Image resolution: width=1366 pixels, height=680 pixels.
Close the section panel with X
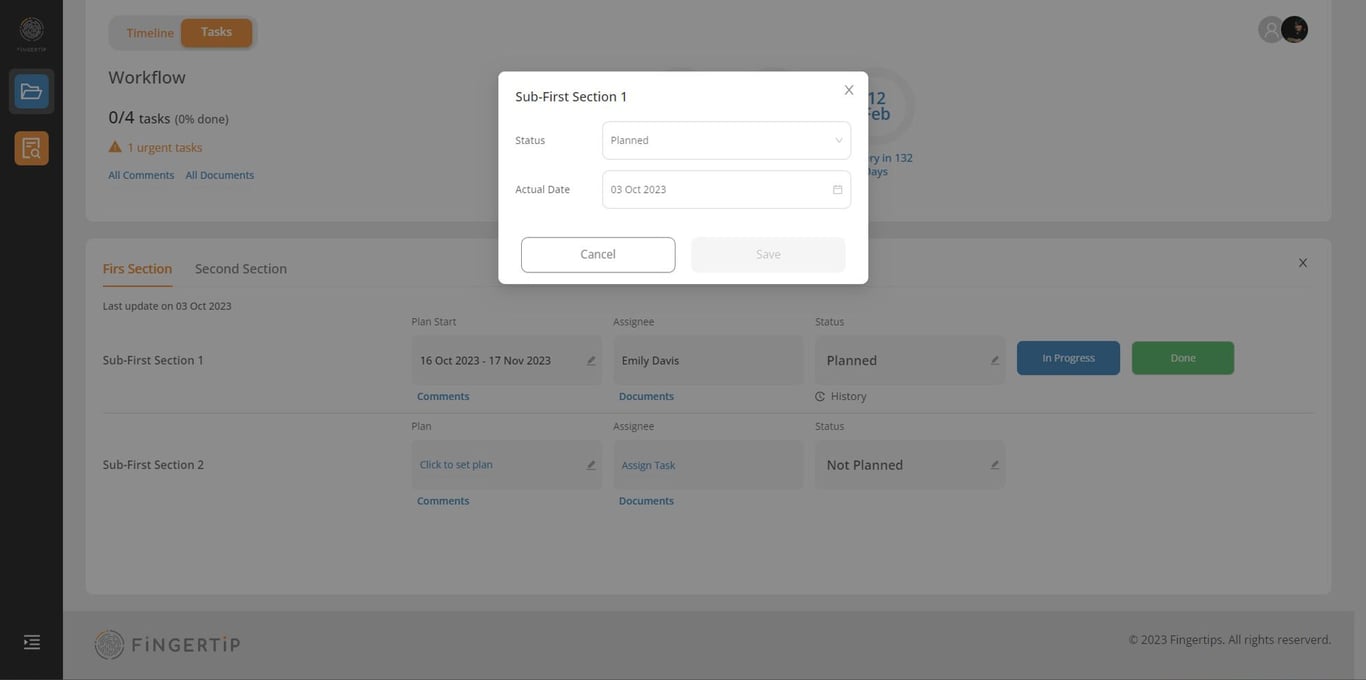tap(1303, 263)
